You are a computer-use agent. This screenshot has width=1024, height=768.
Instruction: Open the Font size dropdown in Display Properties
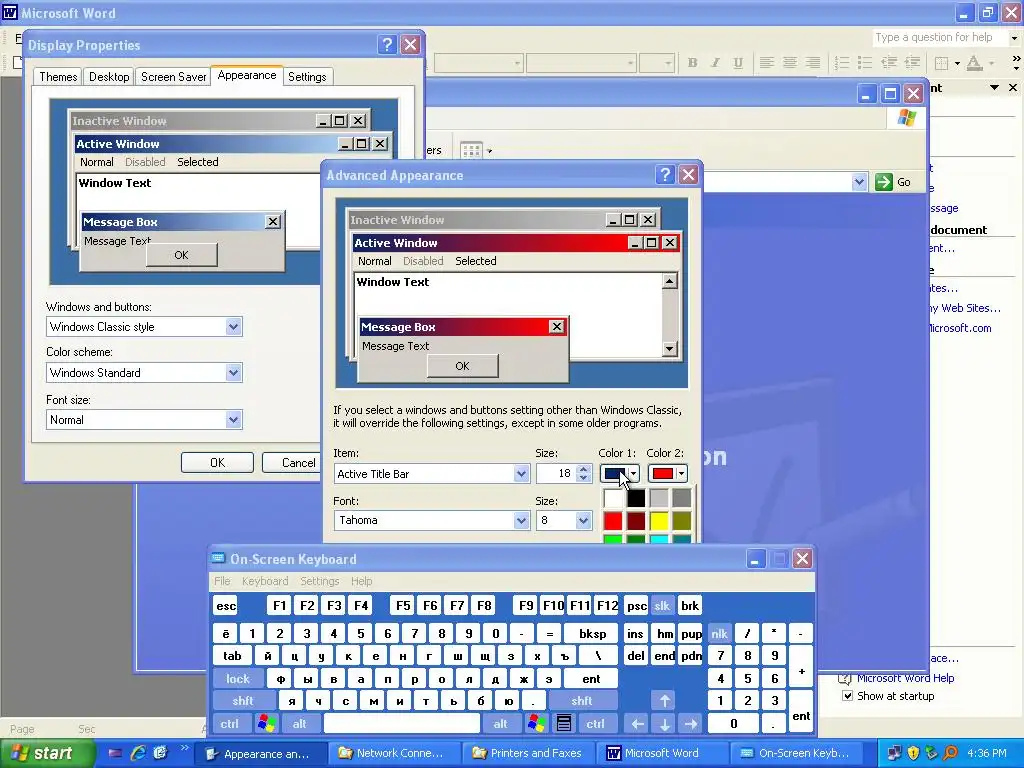pyautogui.click(x=233, y=419)
